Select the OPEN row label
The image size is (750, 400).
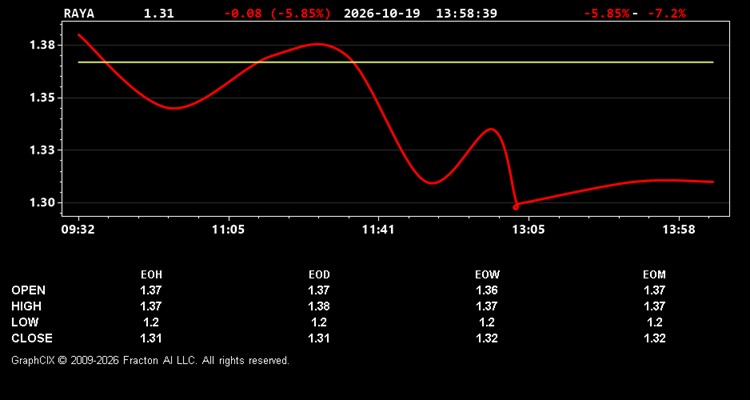29,290
